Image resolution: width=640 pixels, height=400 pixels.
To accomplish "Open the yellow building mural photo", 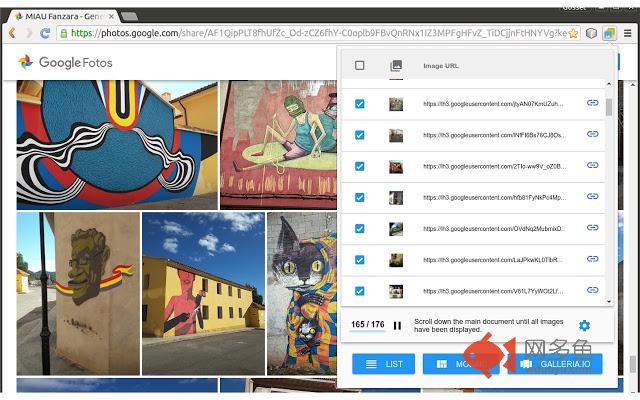I will pyautogui.click(x=203, y=293).
